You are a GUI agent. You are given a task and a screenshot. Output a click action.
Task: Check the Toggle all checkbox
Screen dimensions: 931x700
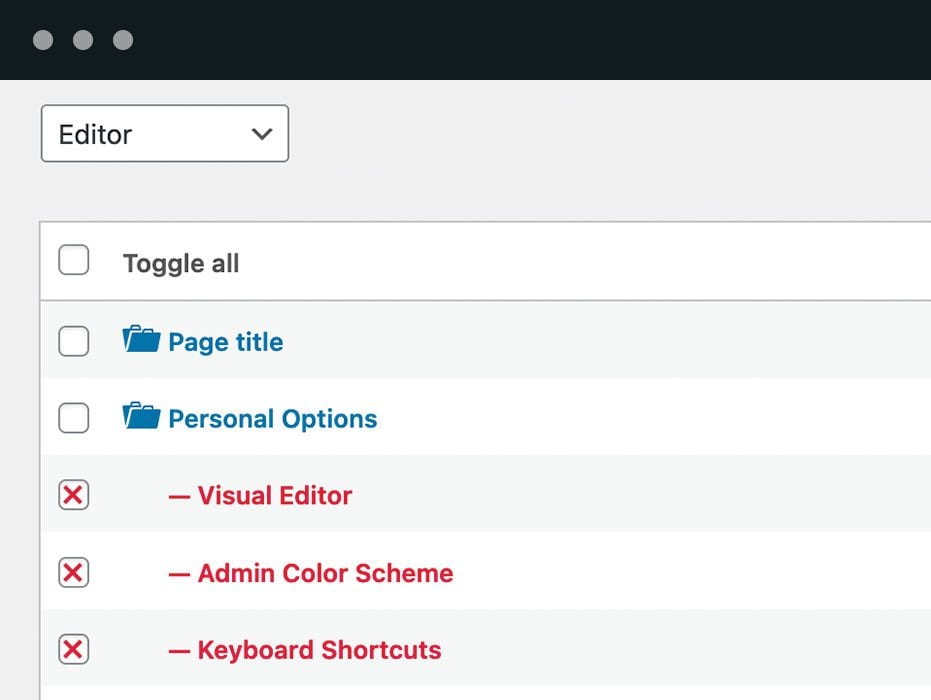[74, 261]
